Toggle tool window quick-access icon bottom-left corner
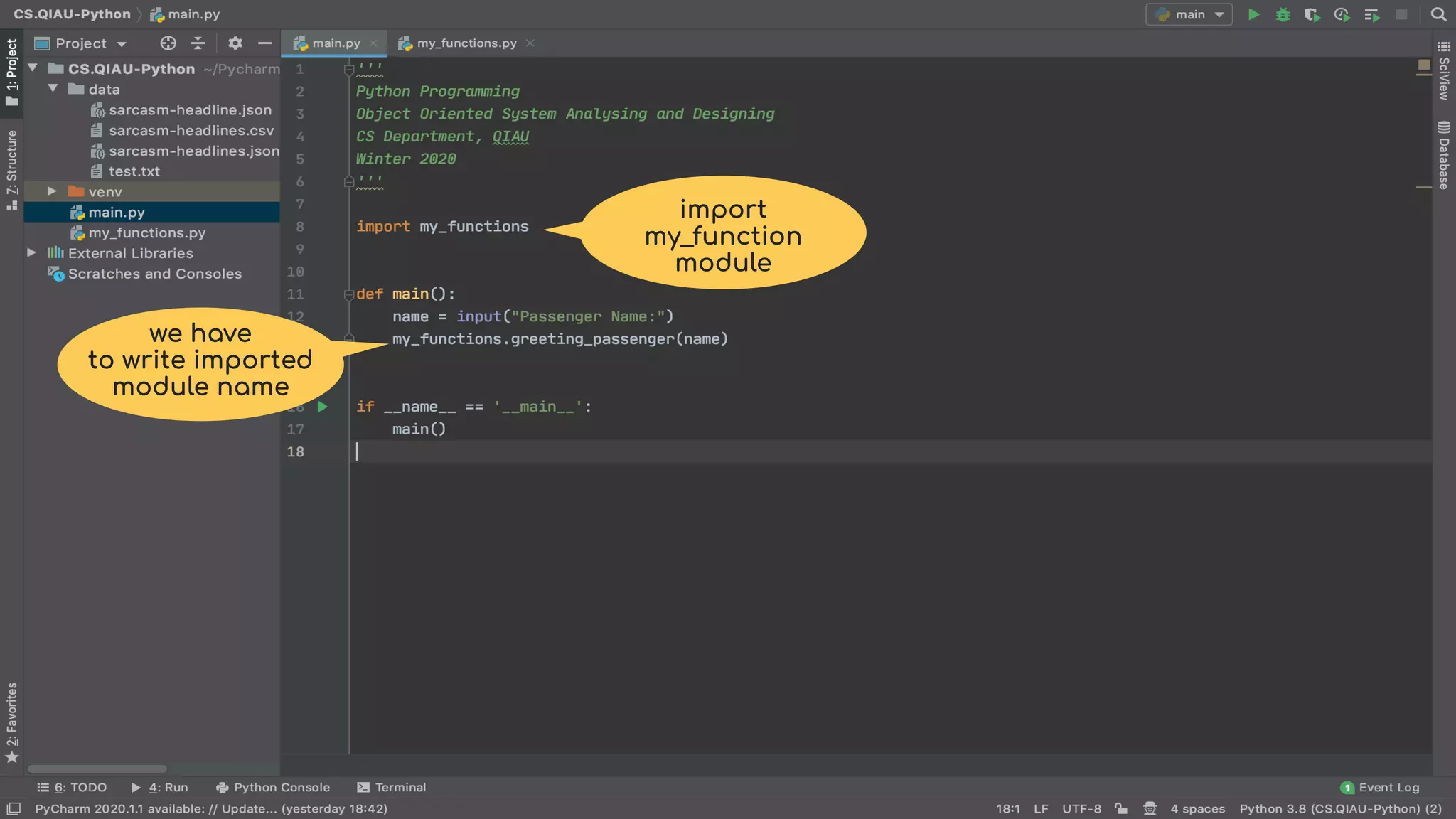1456x819 pixels. click(x=13, y=808)
